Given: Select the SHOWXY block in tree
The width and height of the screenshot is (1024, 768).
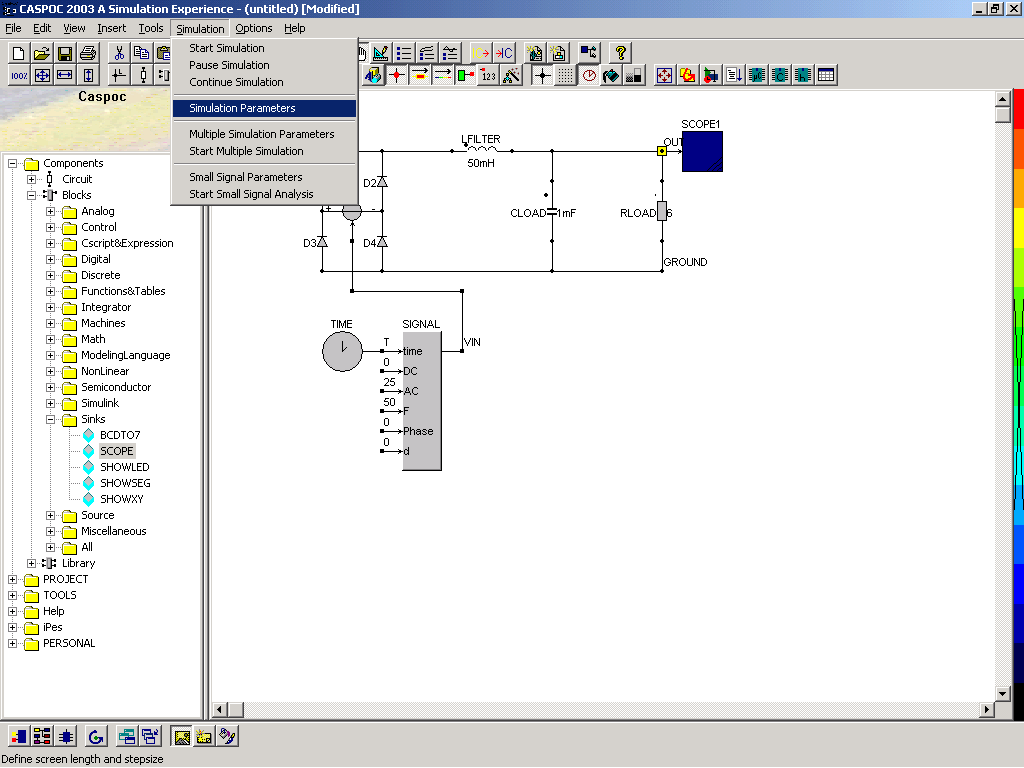Looking at the screenshot, I should point(121,499).
